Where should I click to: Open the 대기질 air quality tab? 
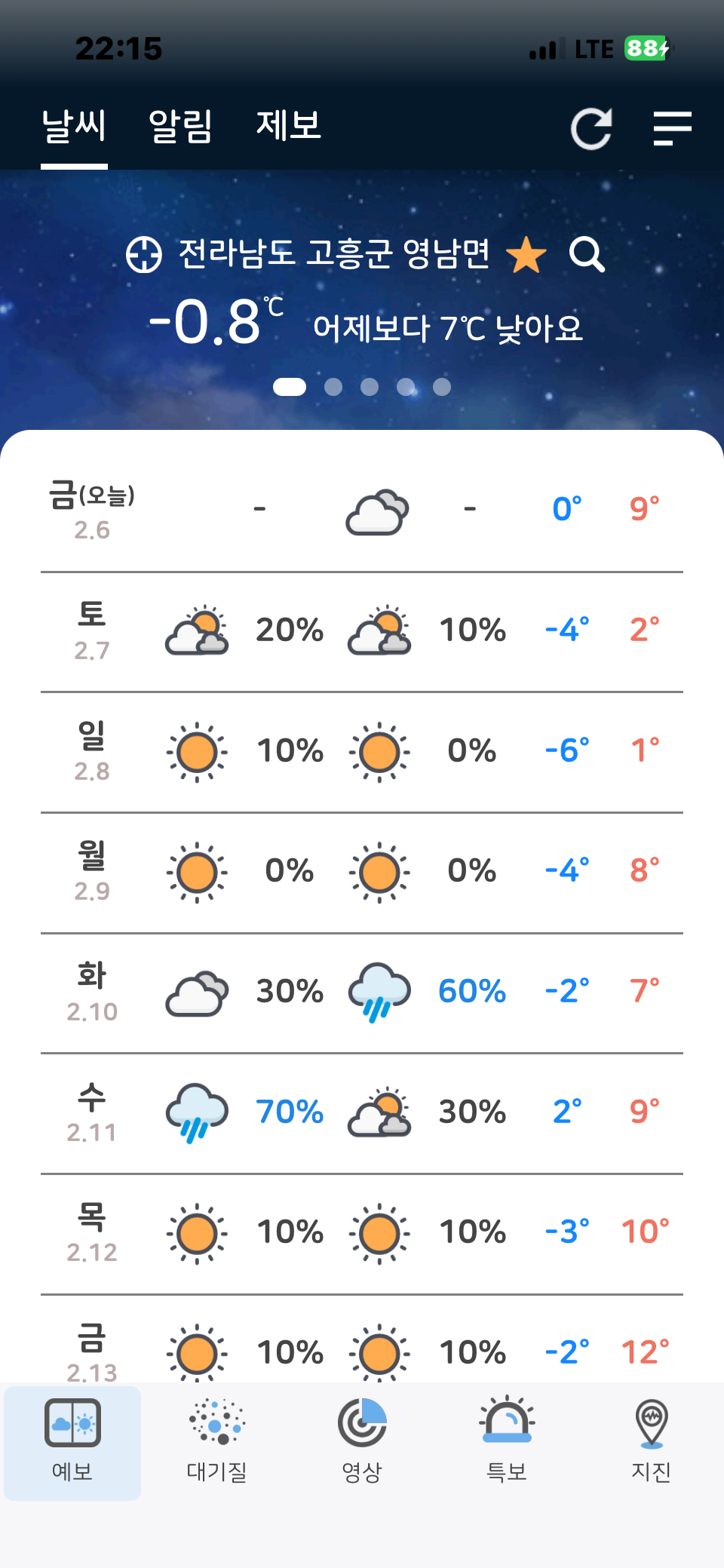point(217,1441)
